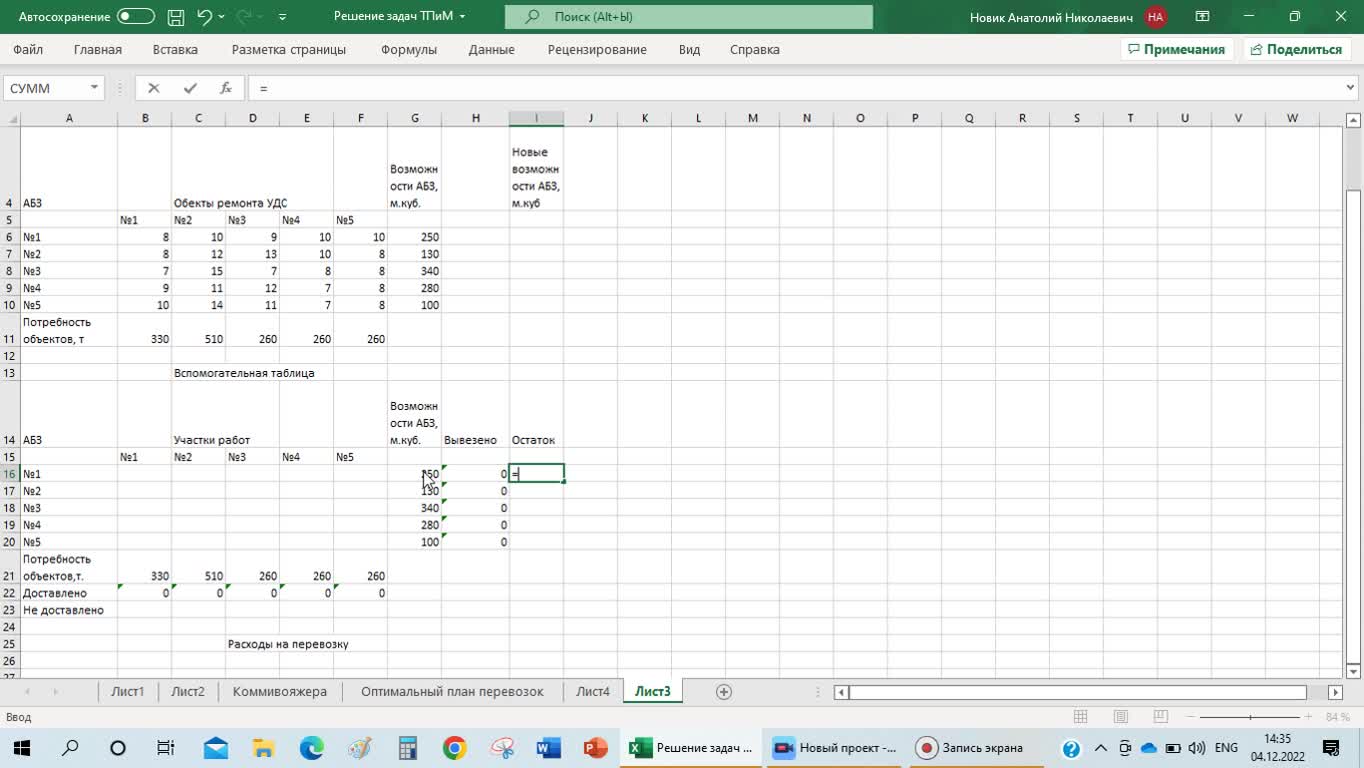Open the Рецензирование tab
The image size is (1364, 768).
pos(597,49)
